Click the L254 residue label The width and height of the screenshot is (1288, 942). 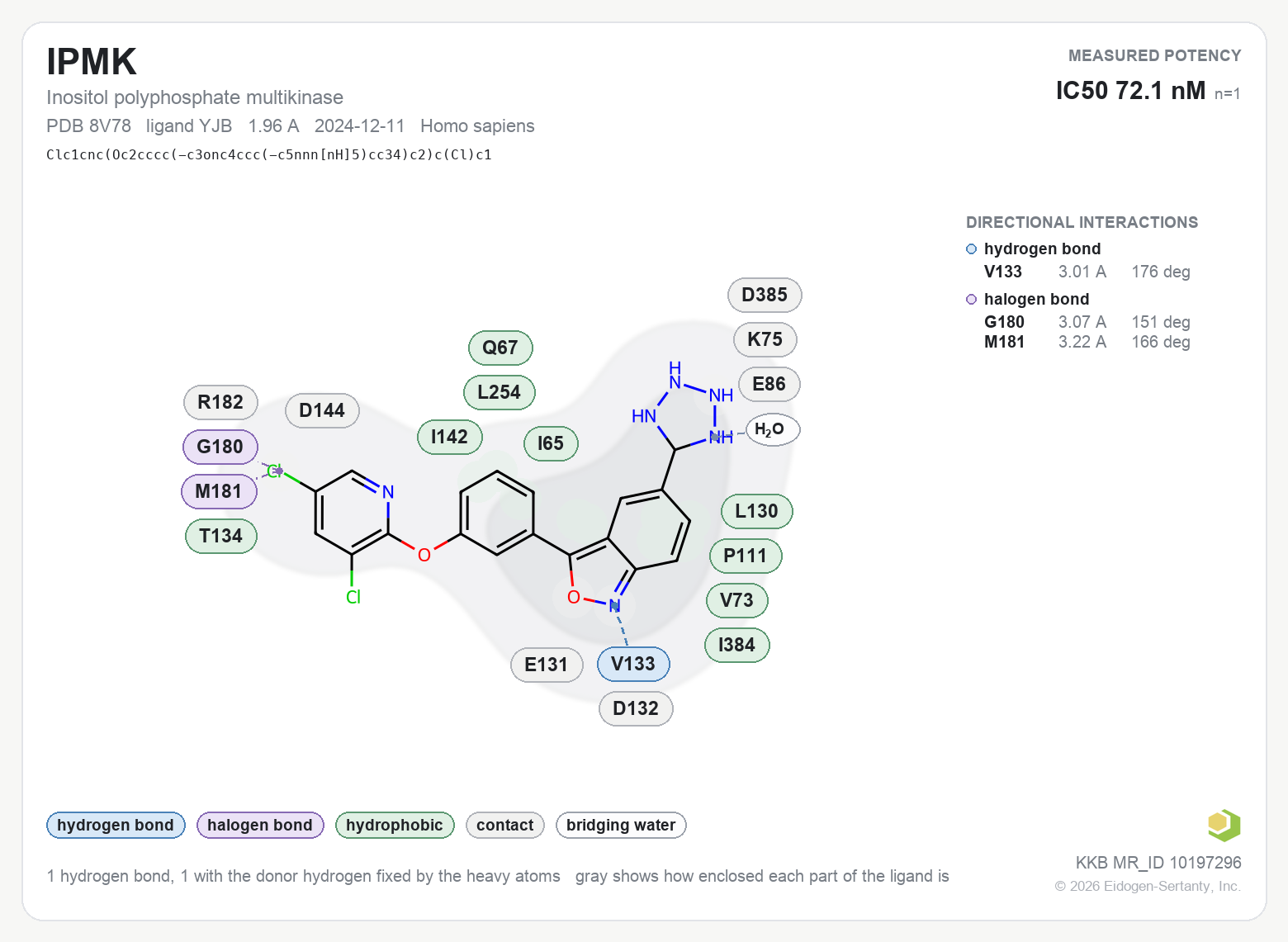pyautogui.click(x=500, y=392)
